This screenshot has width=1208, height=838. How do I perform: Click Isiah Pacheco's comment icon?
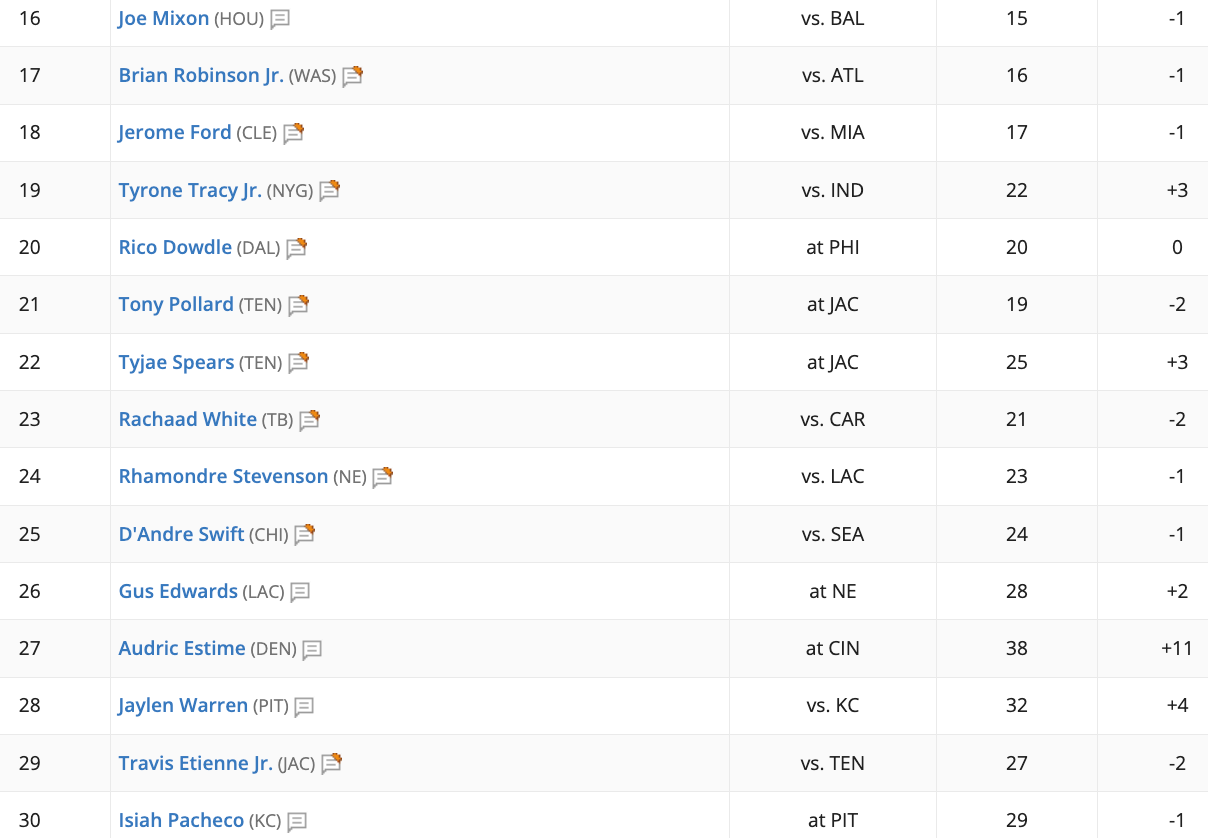tap(297, 821)
